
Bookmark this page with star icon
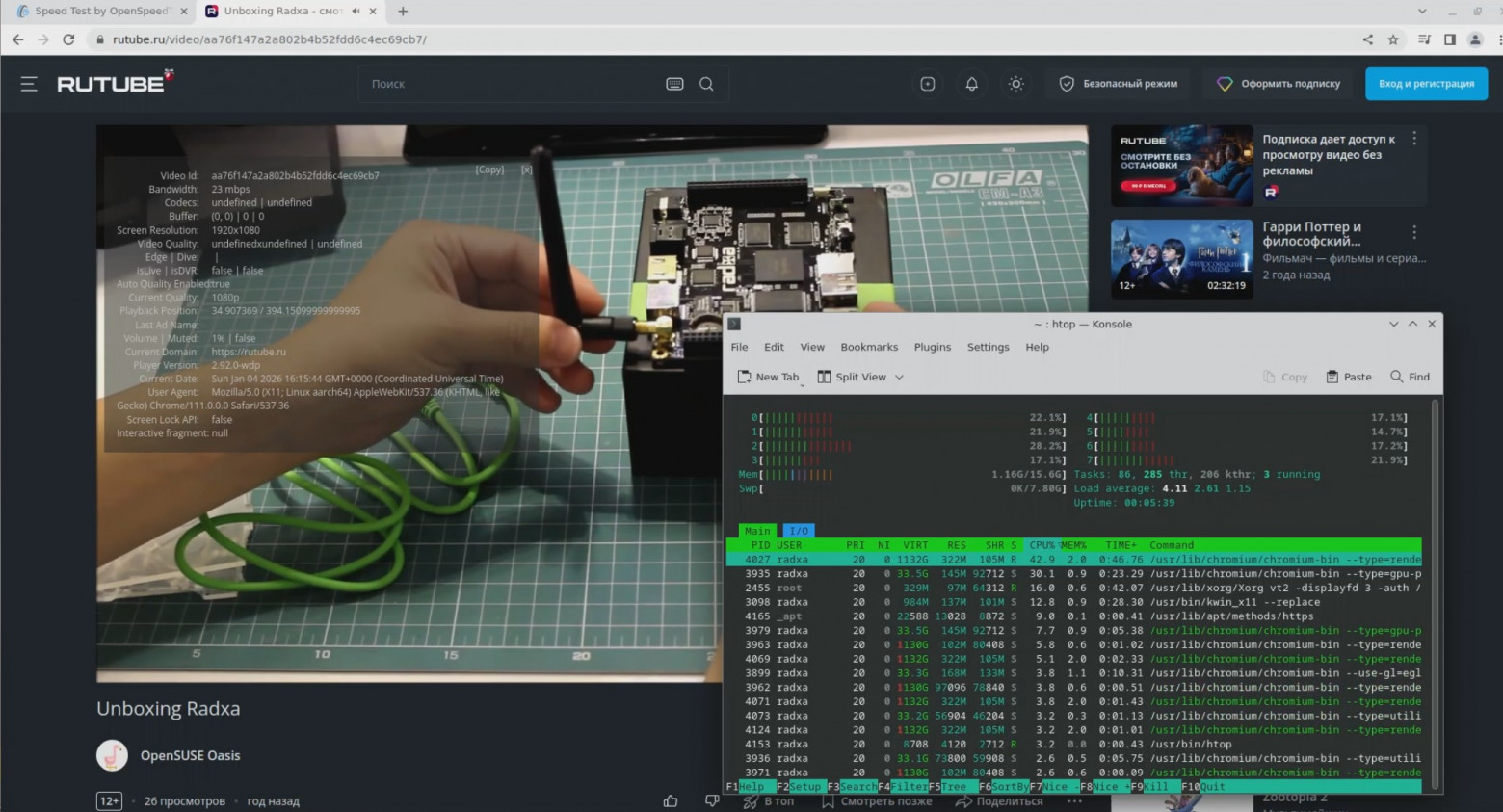1393,39
